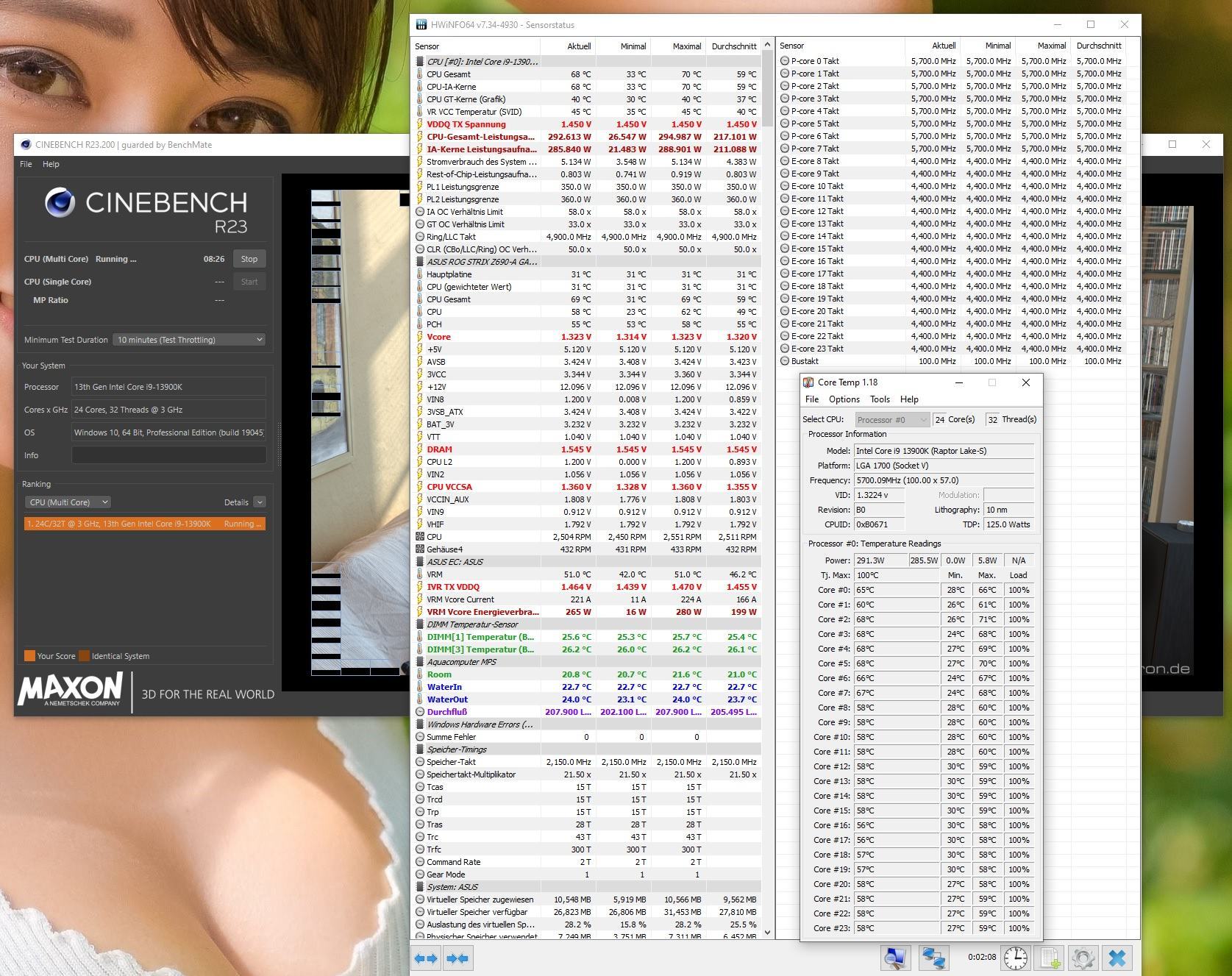Open HWiNFO sensor settings gear icon

1083,958
